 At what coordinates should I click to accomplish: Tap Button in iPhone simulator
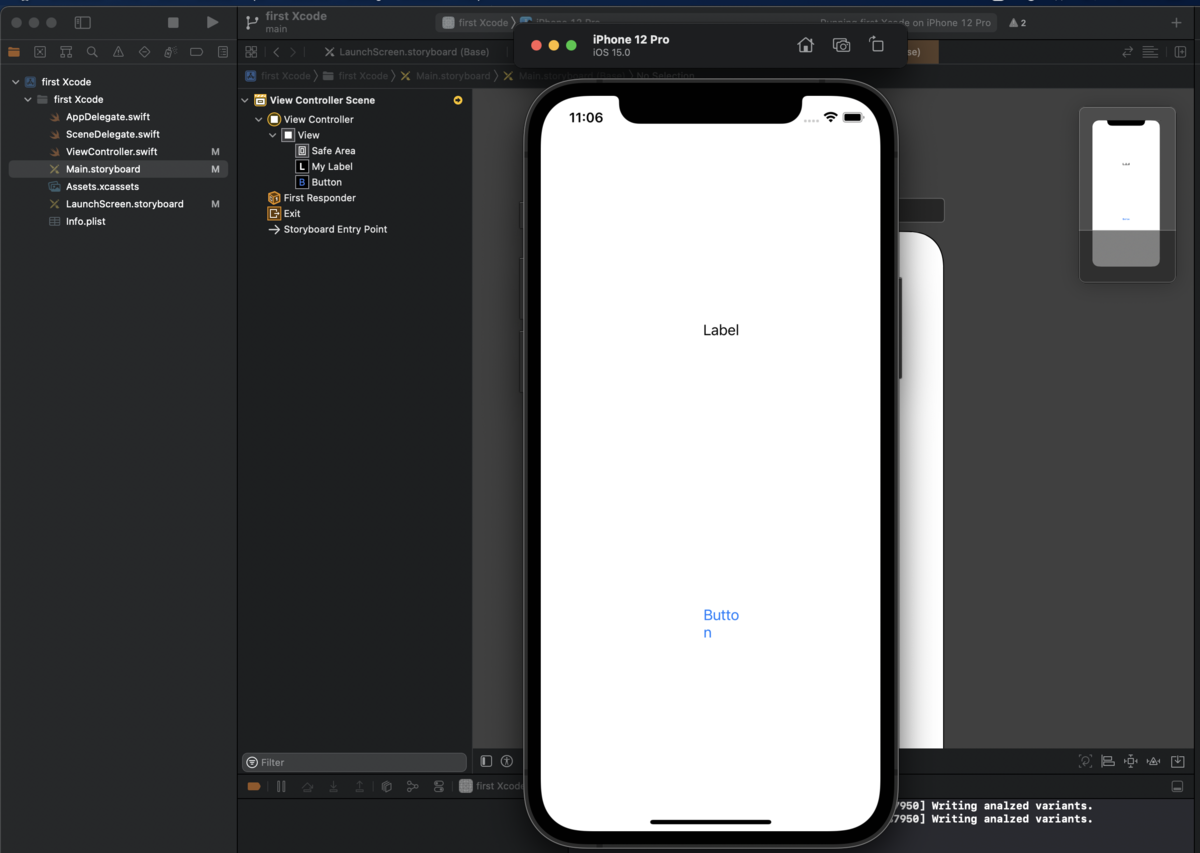pyautogui.click(x=721, y=623)
